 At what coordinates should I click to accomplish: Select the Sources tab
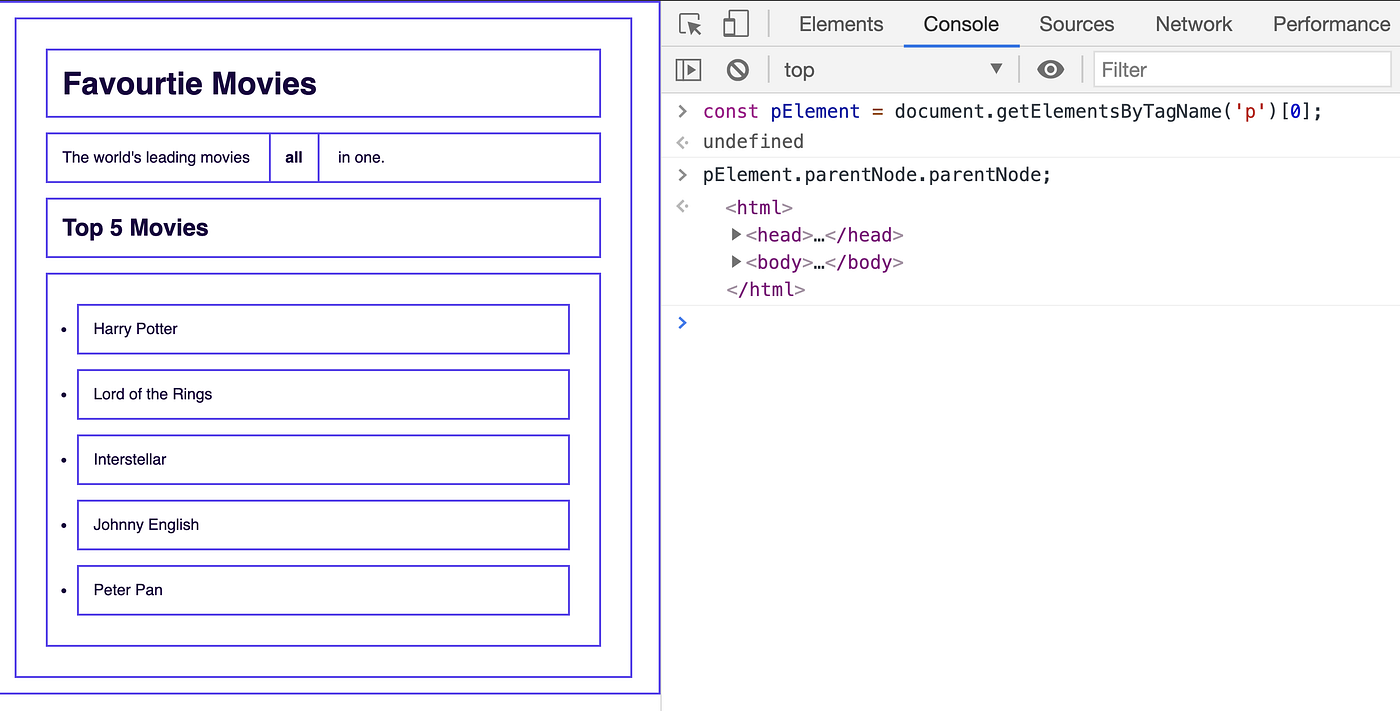(1076, 23)
